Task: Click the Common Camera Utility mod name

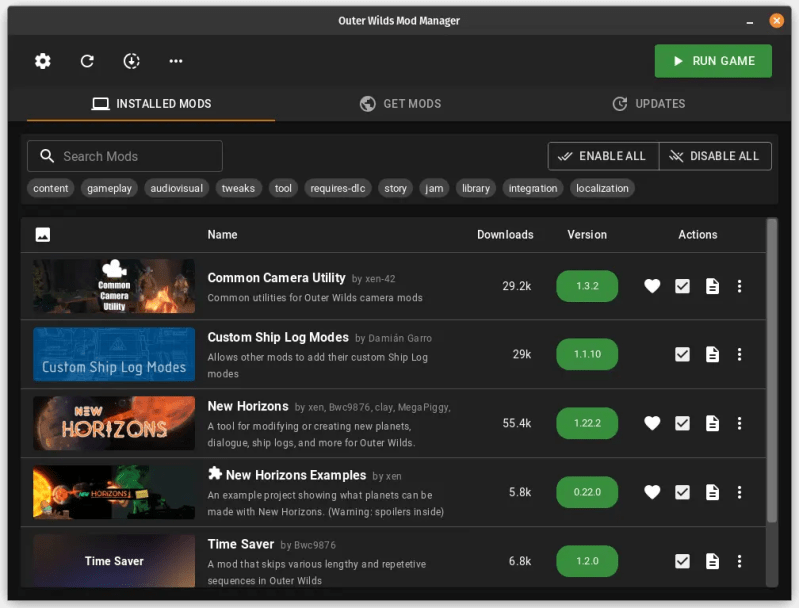Action: (x=276, y=278)
